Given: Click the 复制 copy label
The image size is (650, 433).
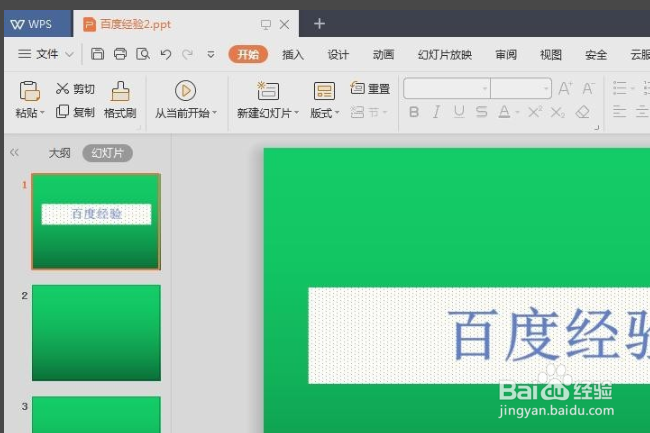Looking at the screenshot, I should tap(84, 112).
